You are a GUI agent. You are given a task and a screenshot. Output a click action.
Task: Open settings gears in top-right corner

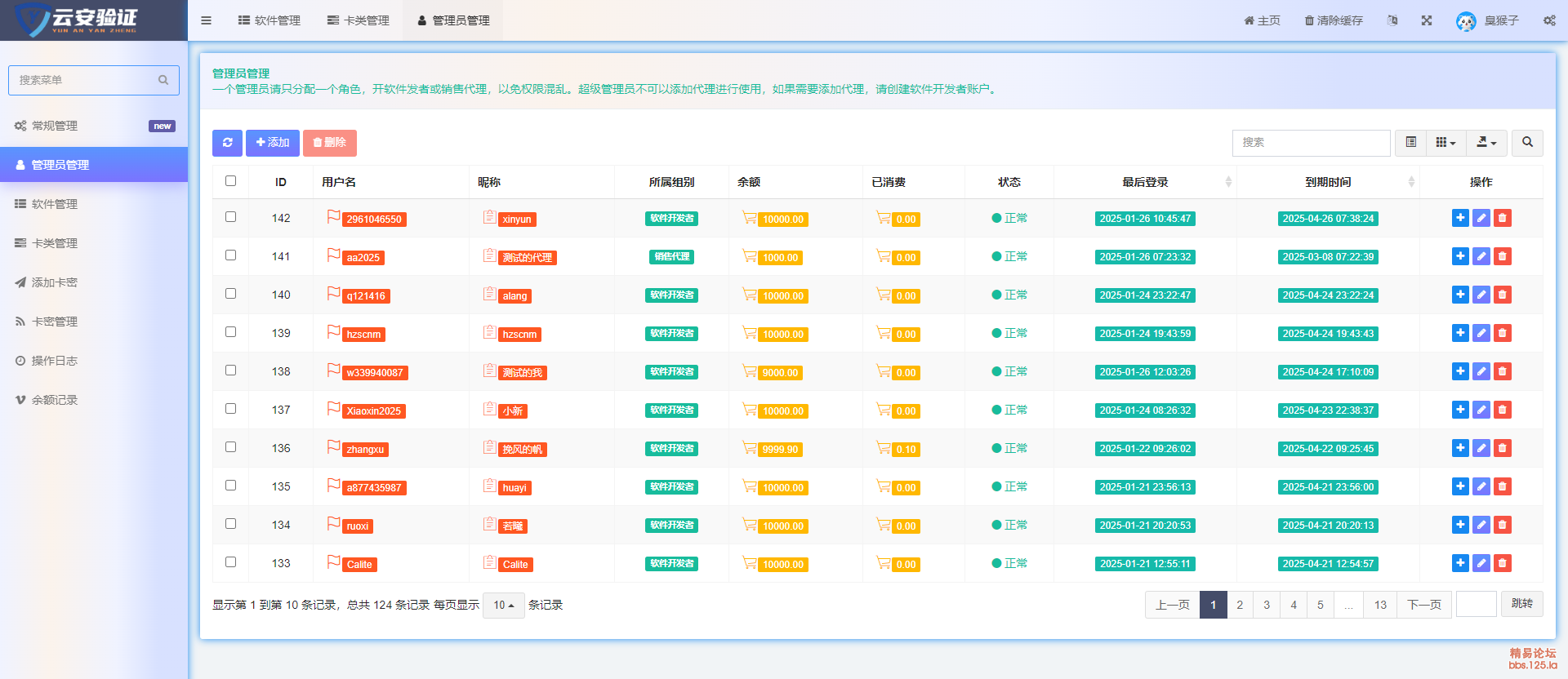[1549, 20]
